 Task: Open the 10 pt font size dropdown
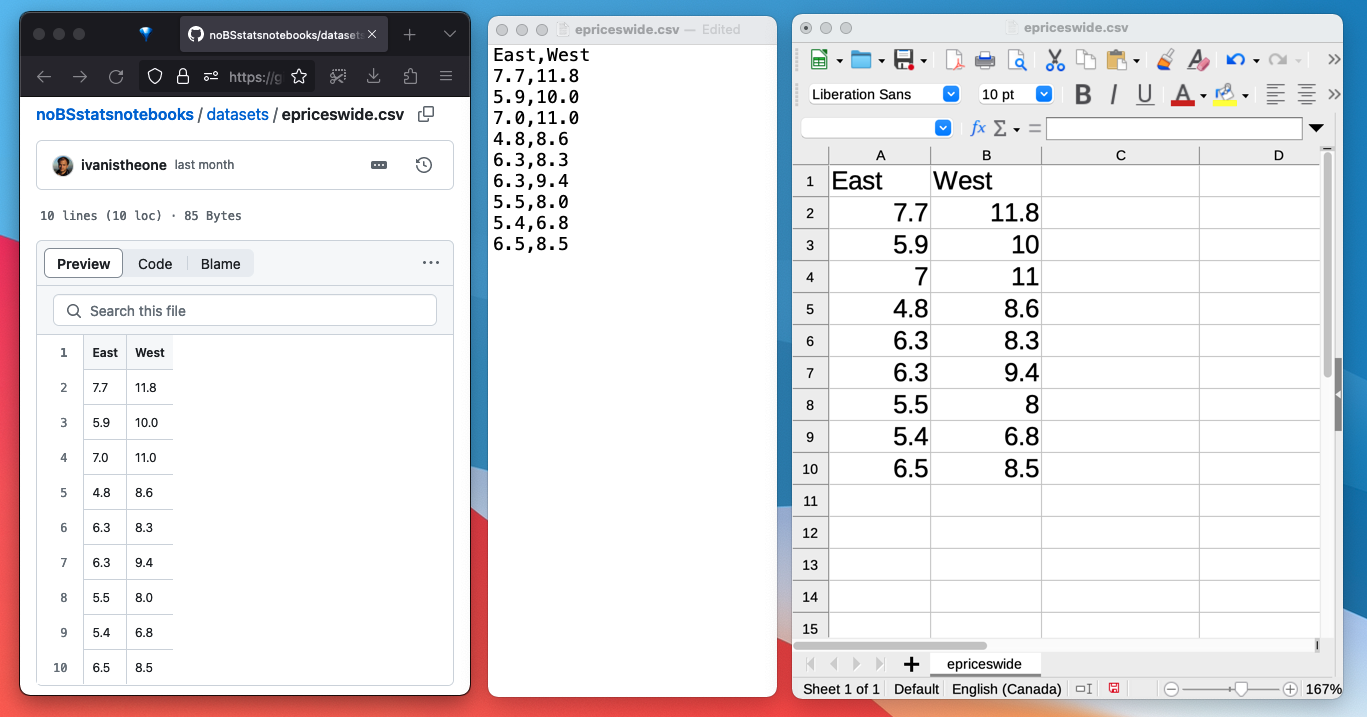click(1043, 93)
